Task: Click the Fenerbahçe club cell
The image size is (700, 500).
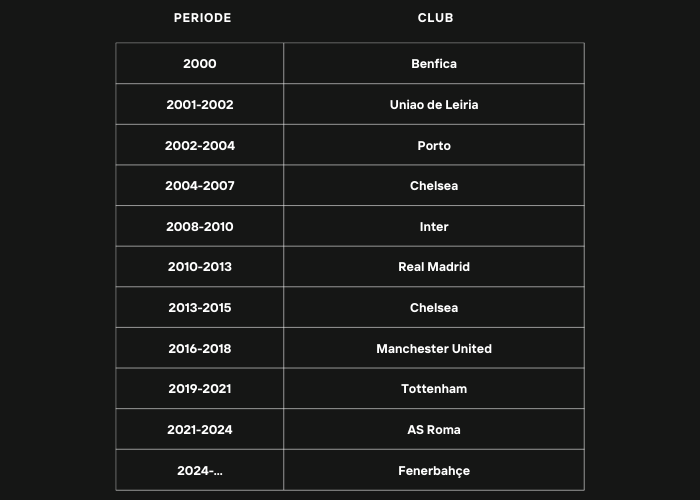Action: [434, 470]
